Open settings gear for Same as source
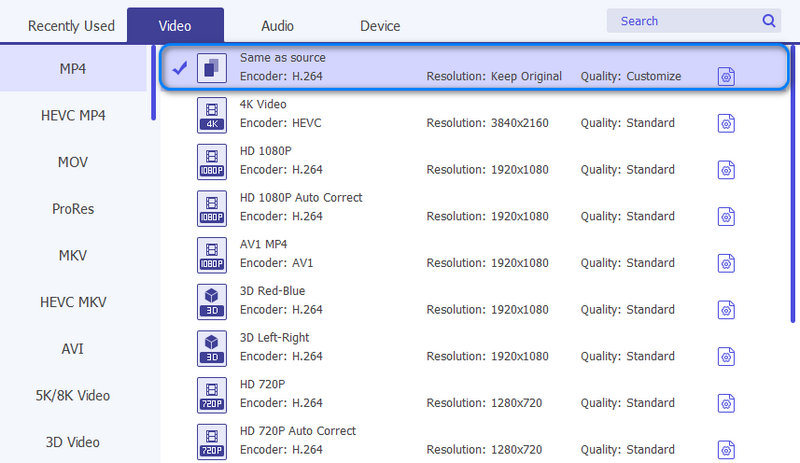Screen dimensions: 800x463 pyautogui.click(x=726, y=76)
